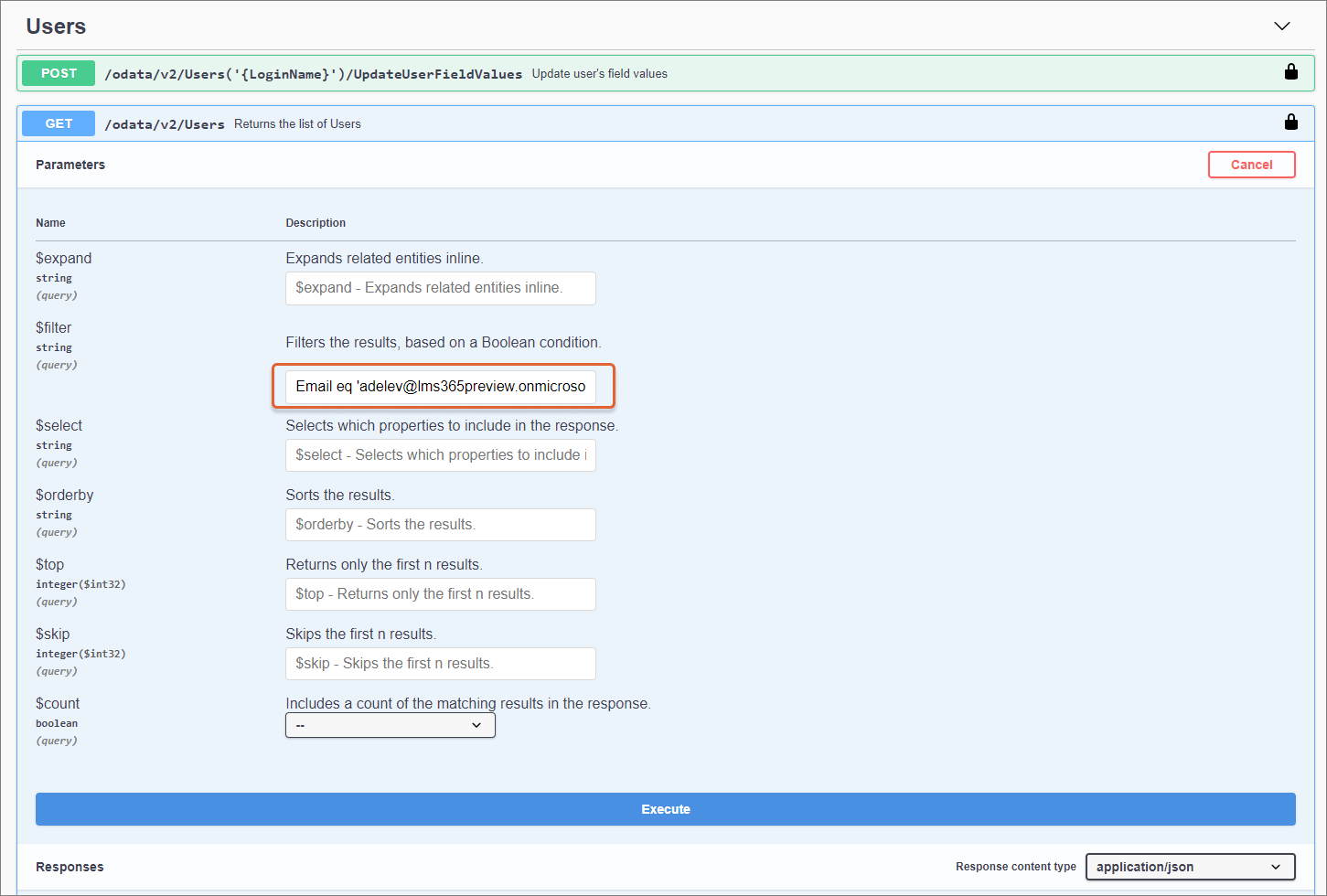The image size is (1327, 896).
Task: Click the lock icon on GET Users row
Action: point(1290,123)
